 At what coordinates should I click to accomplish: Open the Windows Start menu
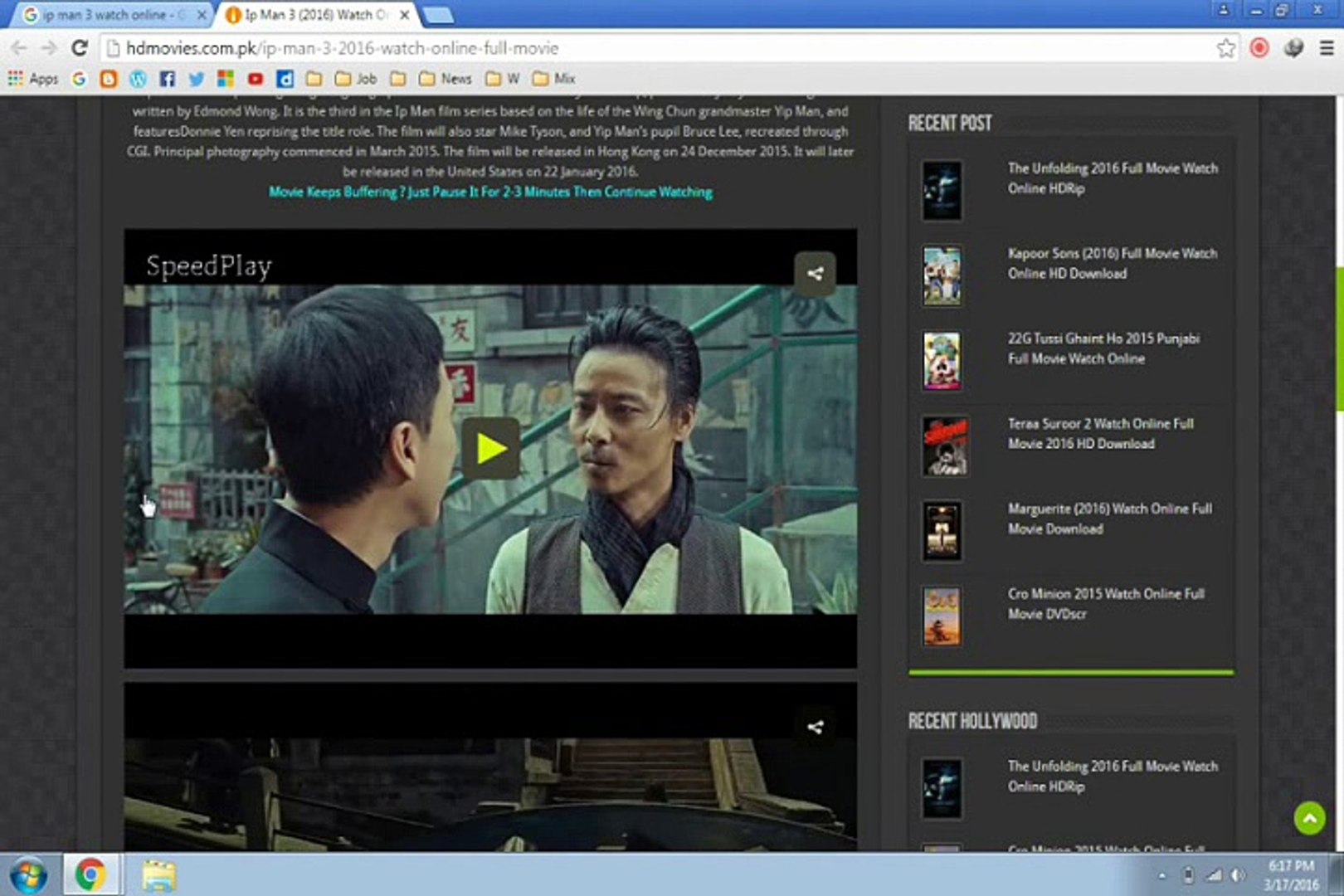[27, 875]
